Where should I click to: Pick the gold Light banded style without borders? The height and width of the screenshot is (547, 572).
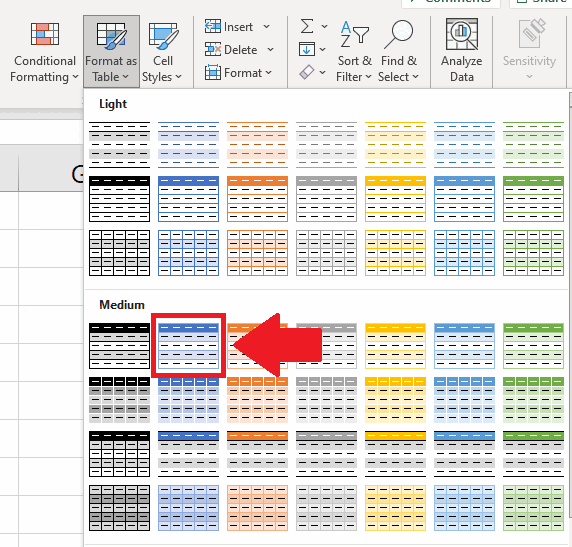[395, 145]
